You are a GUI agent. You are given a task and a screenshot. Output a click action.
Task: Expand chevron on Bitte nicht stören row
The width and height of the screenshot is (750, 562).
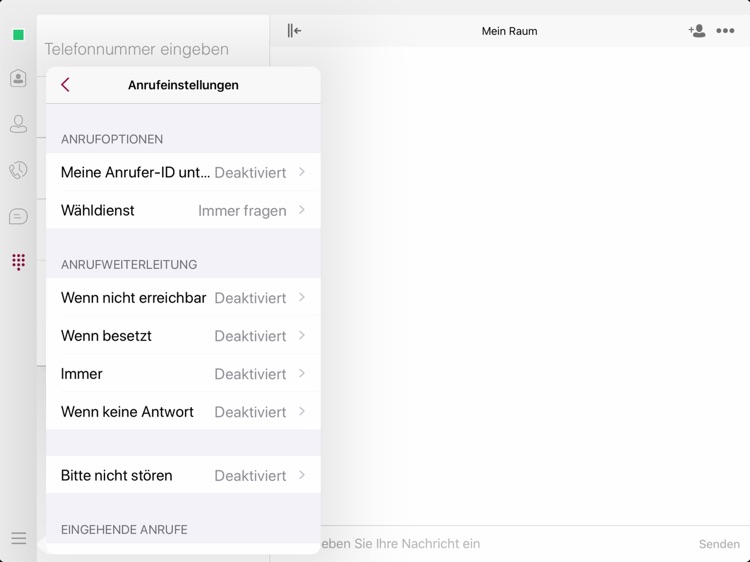(x=302, y=475)
